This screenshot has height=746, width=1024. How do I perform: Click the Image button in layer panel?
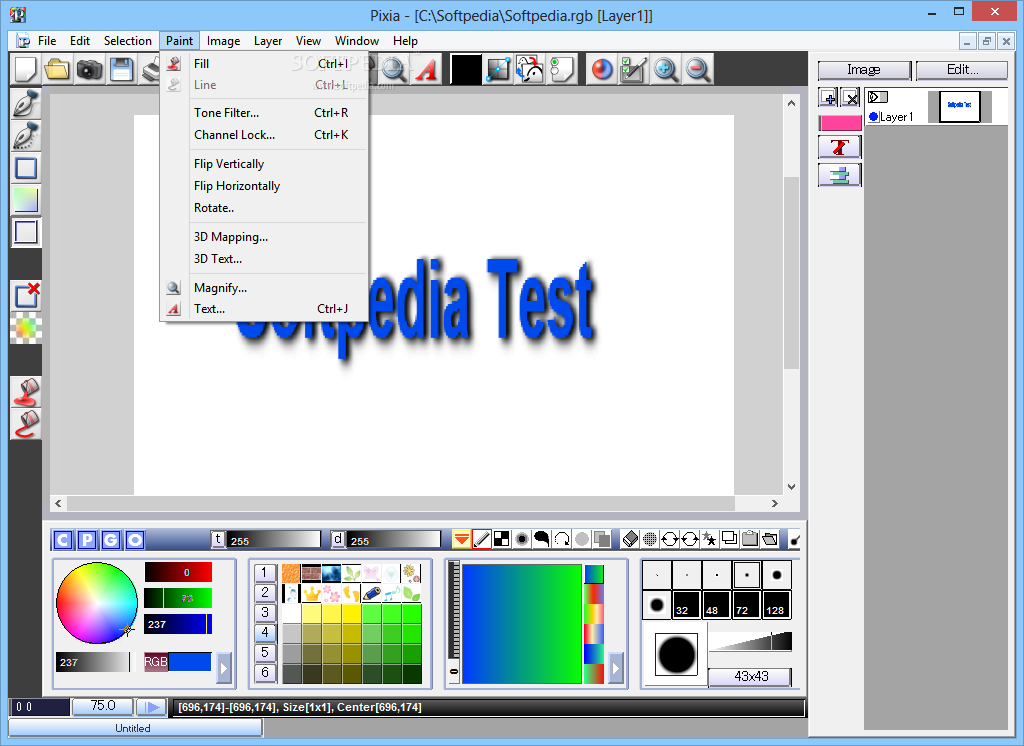(864, 70)
